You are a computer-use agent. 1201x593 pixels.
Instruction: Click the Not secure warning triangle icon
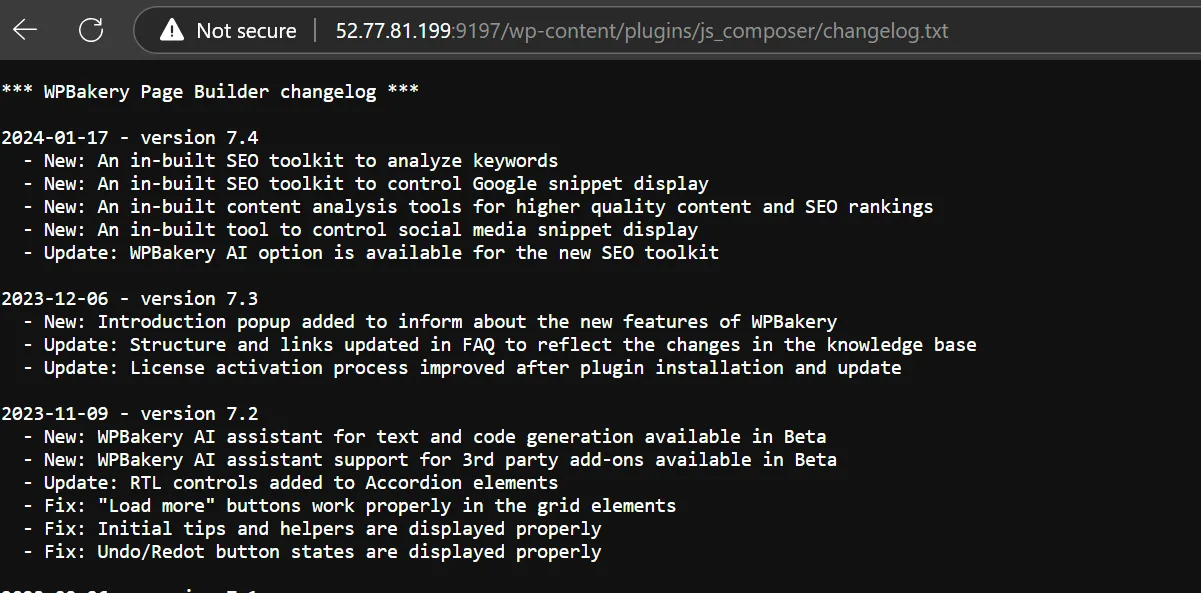[172, 31]
